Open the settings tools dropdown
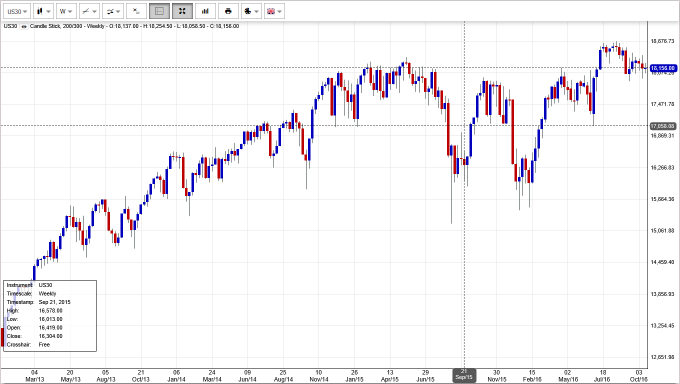 coord(252,11)
